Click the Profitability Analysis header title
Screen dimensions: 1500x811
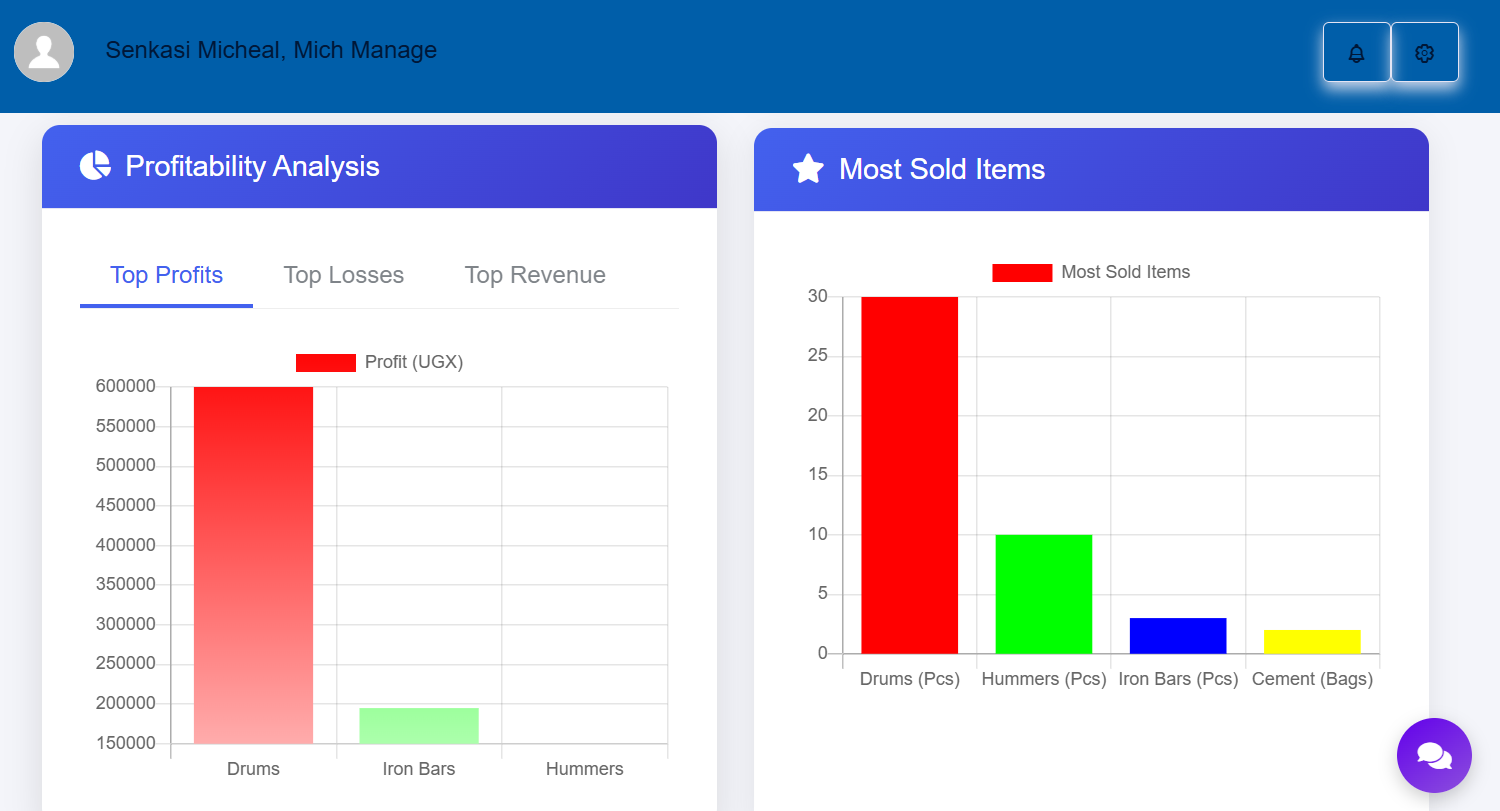(252, 166)
